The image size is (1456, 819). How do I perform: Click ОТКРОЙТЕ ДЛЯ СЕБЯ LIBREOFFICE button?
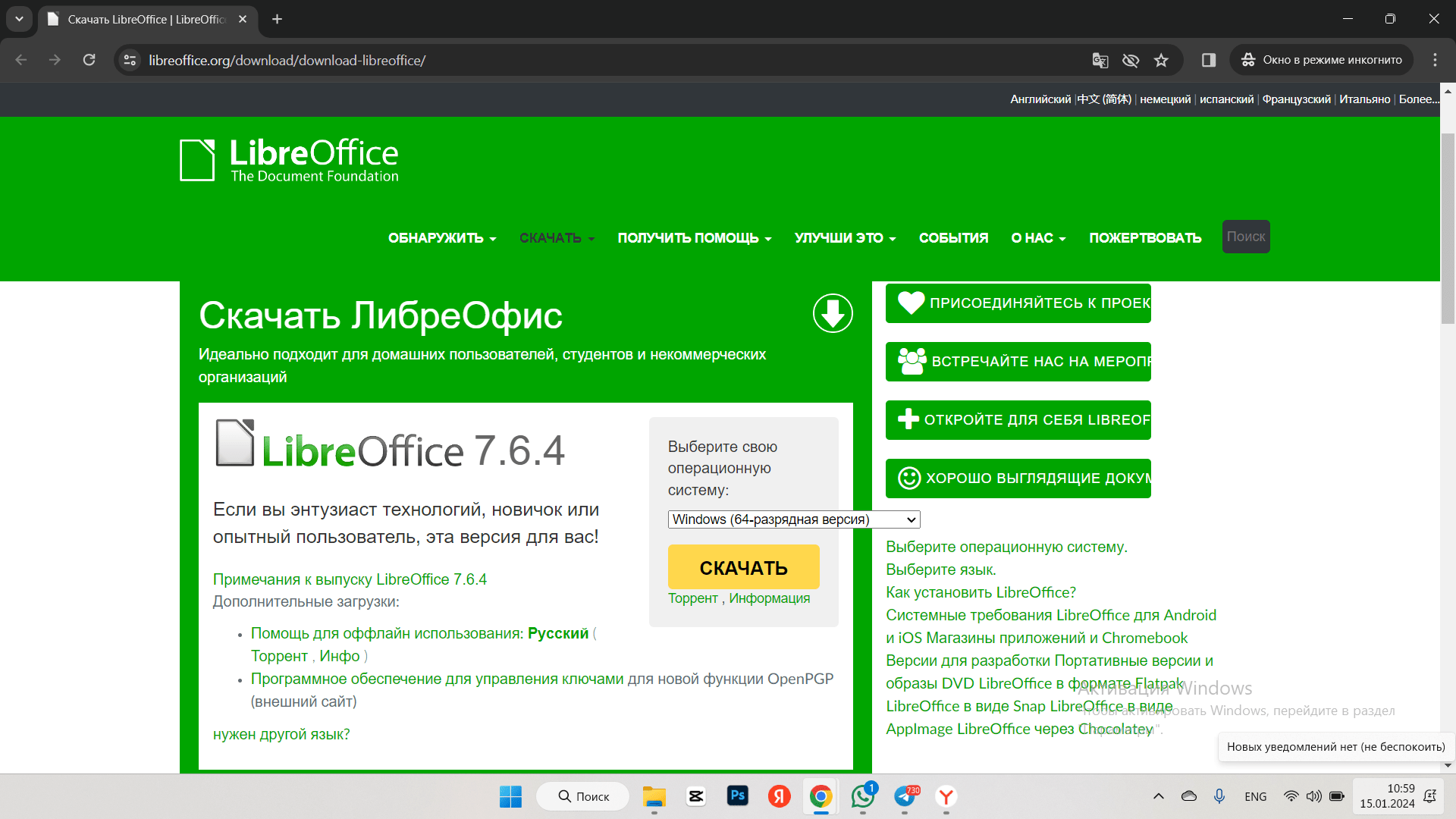tap(1018, 420)
